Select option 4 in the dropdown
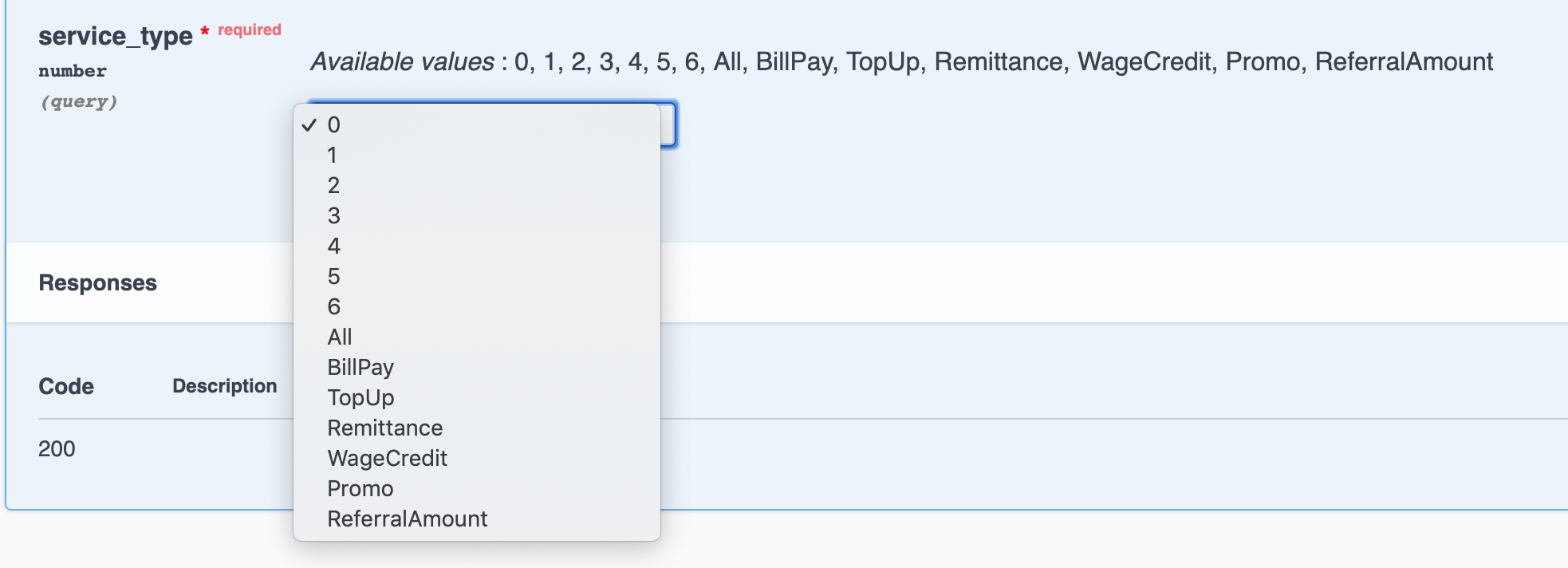1568x568 pixels. tap(333, 246)
